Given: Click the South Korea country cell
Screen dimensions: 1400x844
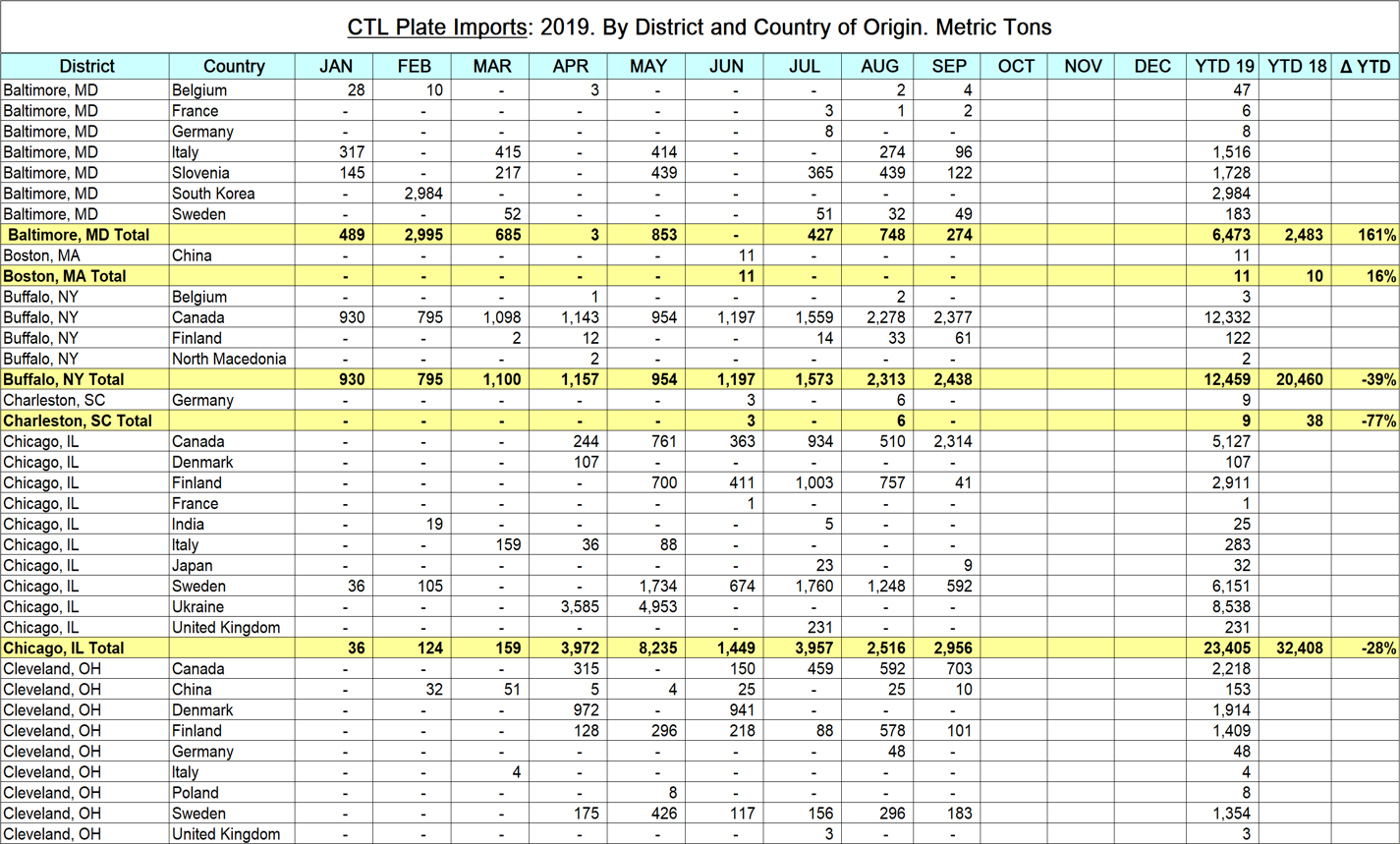Looking at the screenshot, I should pos(213,194).
